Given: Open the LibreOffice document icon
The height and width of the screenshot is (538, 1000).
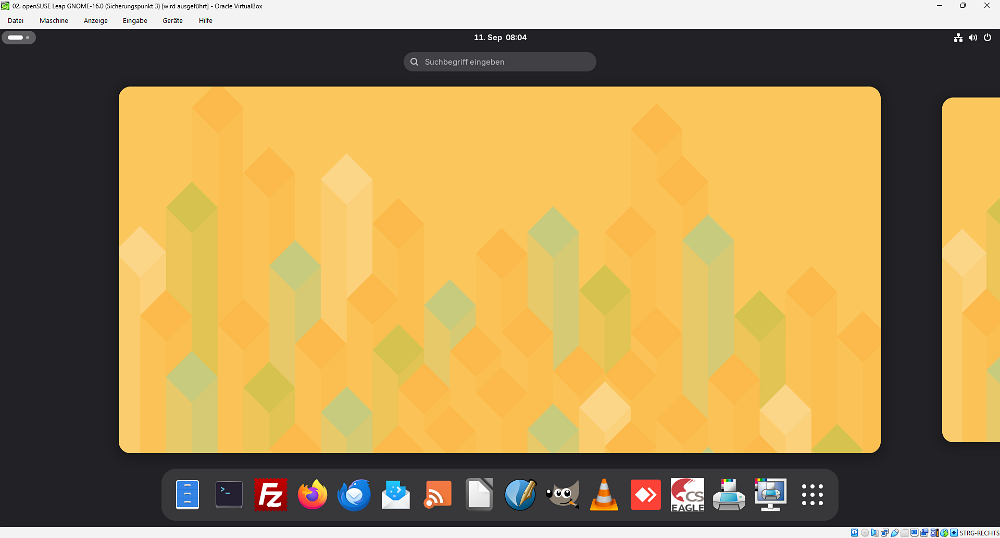Looking at the screenshot, I should (479, 495).
